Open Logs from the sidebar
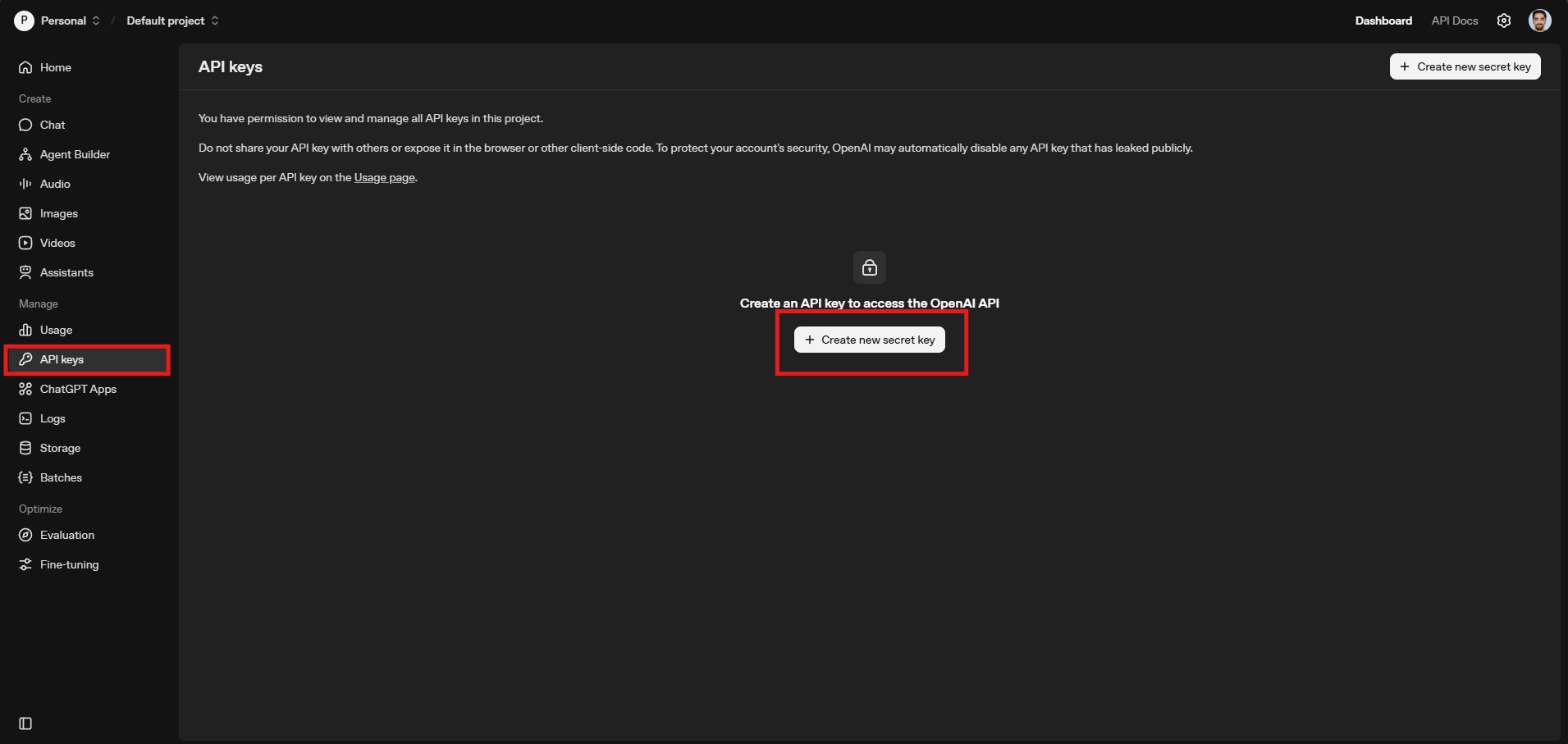 click(x=88, y=418)
